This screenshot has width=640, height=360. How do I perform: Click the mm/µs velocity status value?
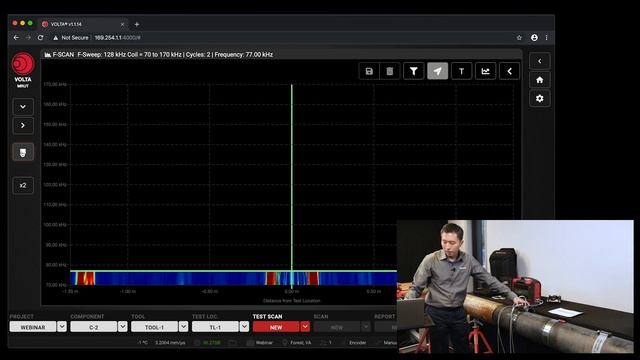(x=170, y=342)
